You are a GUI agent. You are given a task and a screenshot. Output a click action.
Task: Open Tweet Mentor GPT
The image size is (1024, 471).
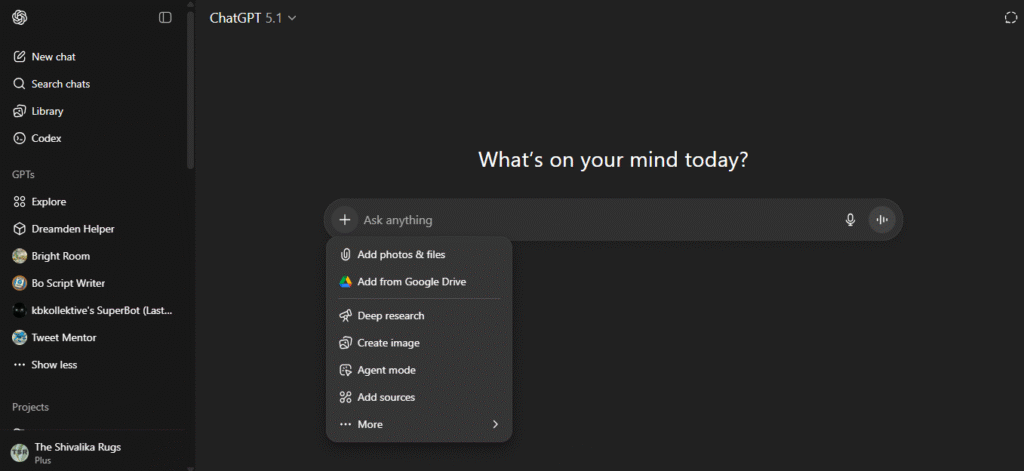click(95, 338)
